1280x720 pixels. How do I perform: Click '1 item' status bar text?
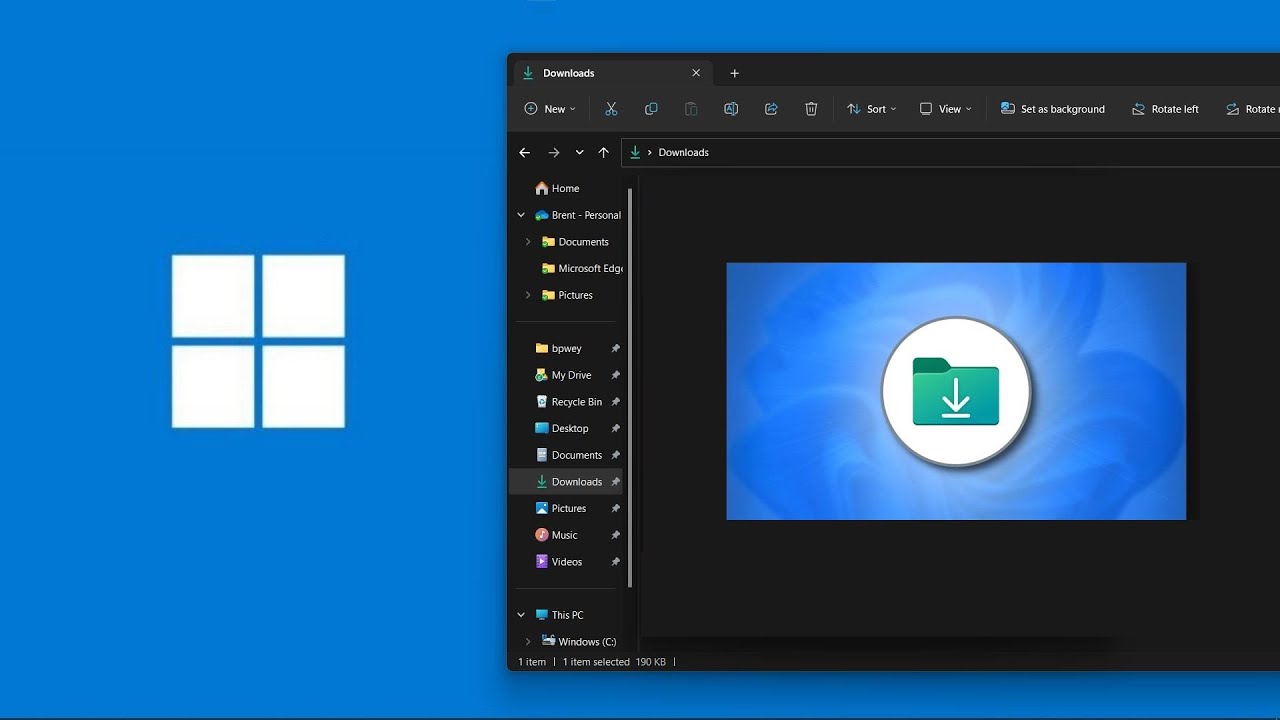coord(532,662)
